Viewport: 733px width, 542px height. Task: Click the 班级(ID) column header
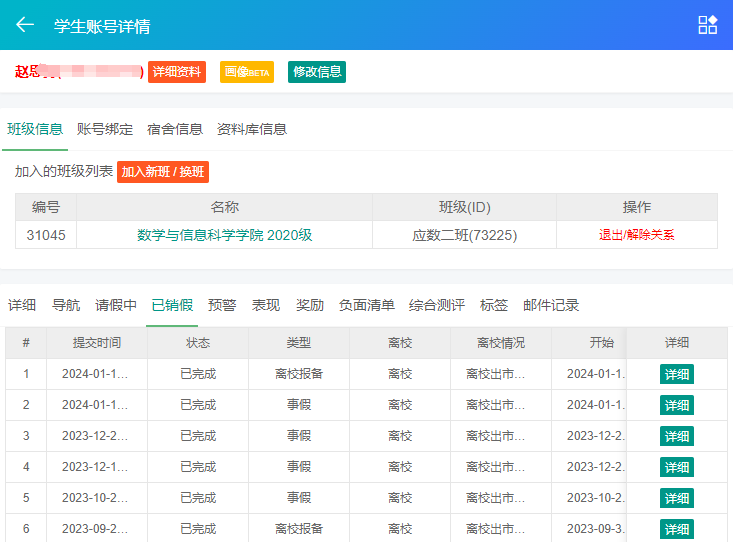click(464, 207)
